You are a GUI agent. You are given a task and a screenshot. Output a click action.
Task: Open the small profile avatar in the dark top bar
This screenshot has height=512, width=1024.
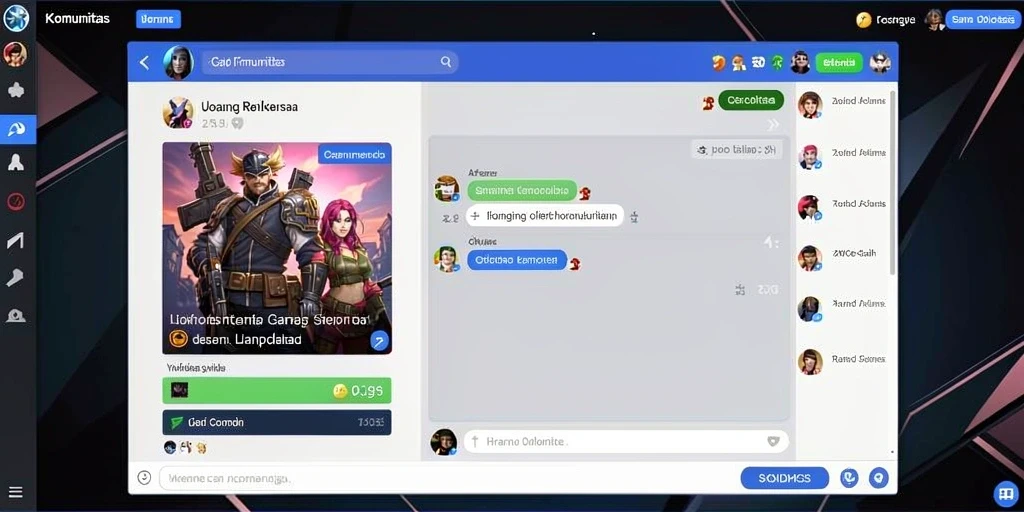tap(934, 20)
